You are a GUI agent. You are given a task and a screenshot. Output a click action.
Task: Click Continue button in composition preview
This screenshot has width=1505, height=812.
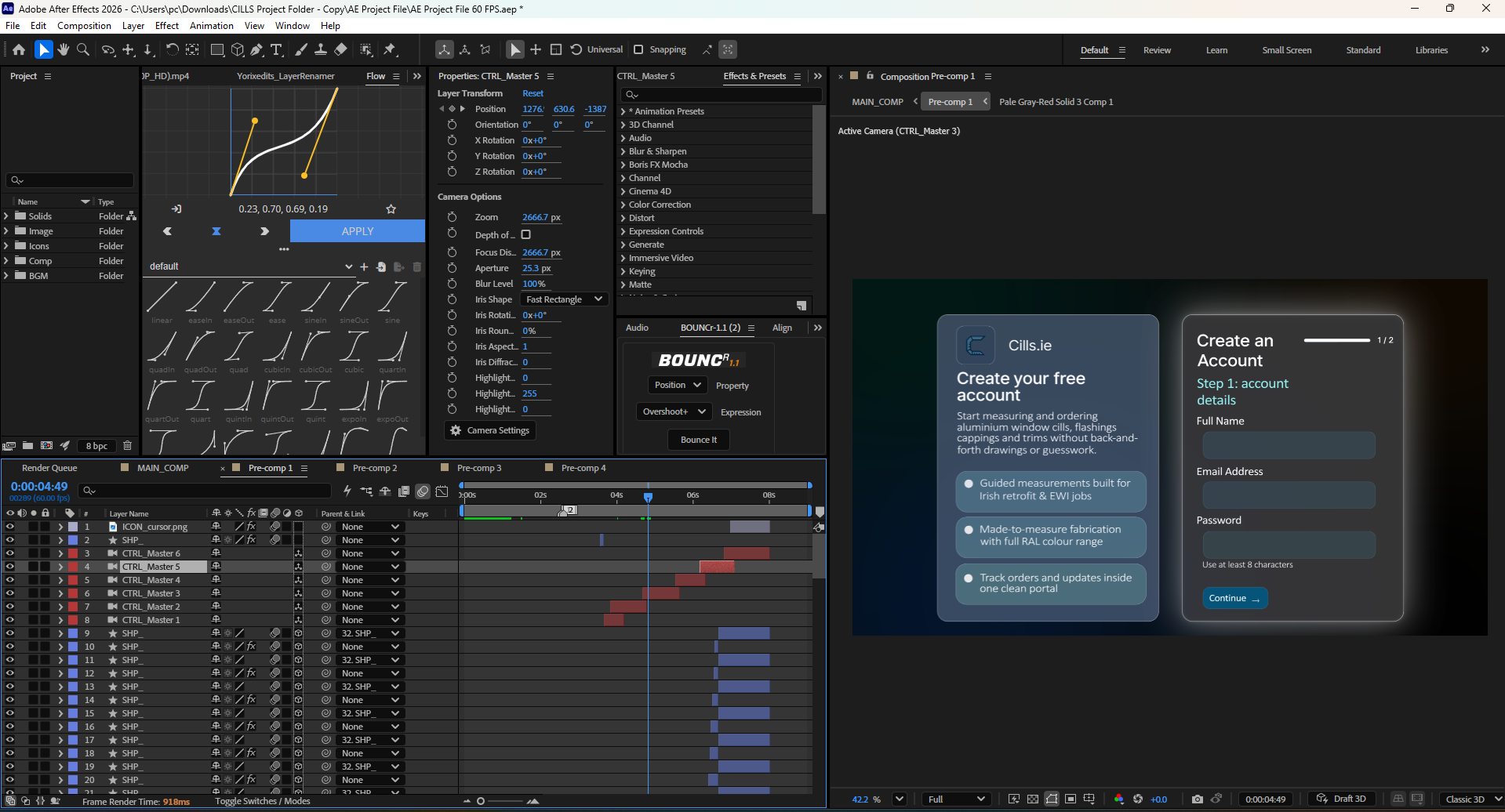tap(1234, 598)
